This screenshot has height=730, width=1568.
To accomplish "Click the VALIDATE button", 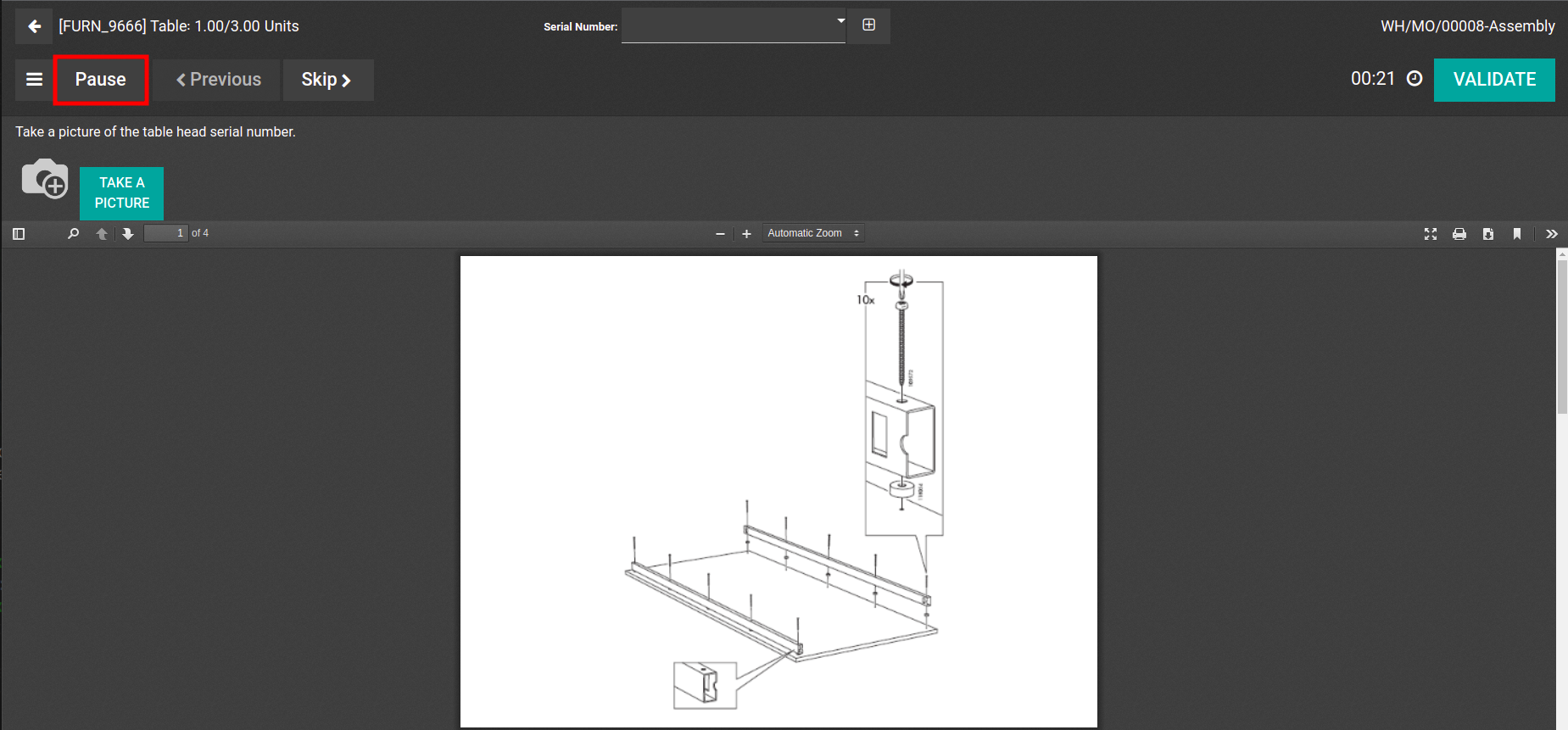I will click(1493, 80).
